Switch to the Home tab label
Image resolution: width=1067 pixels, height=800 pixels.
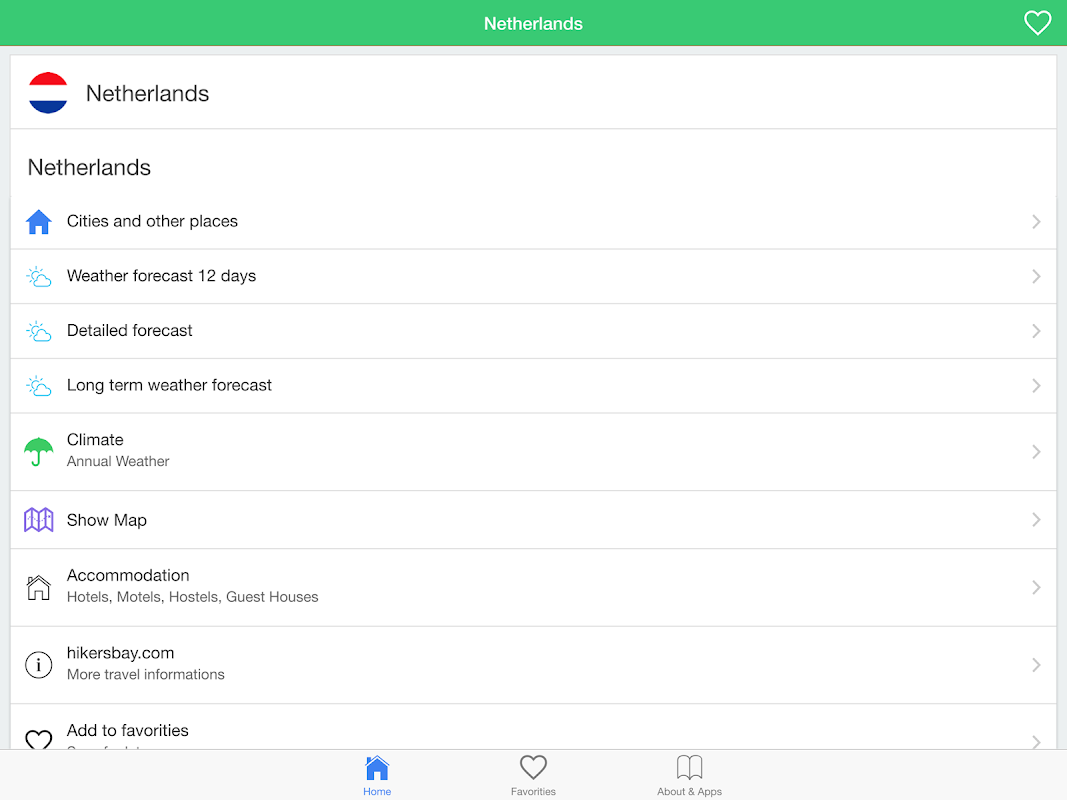[377, 792]
